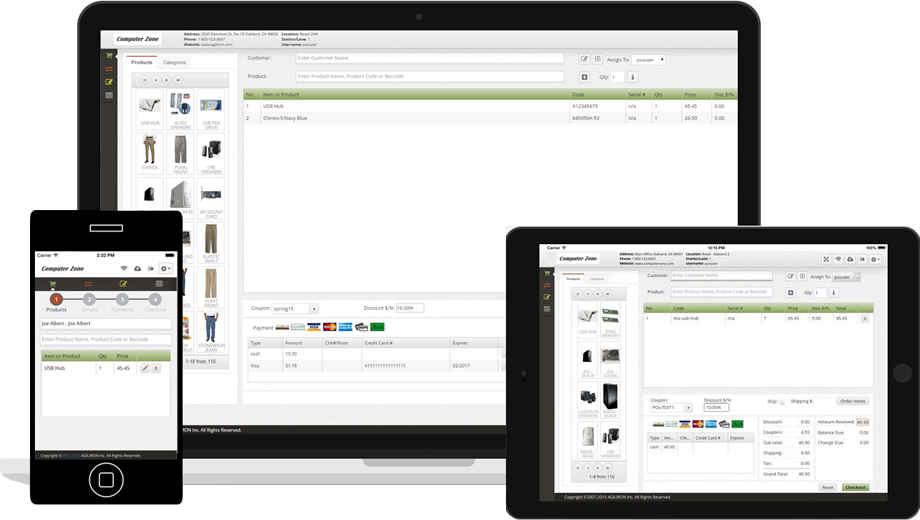This screenshot has height=520, width=920.
Task: Tap fullscreen expand icon on tablet header
Action: tap(826, 259)
